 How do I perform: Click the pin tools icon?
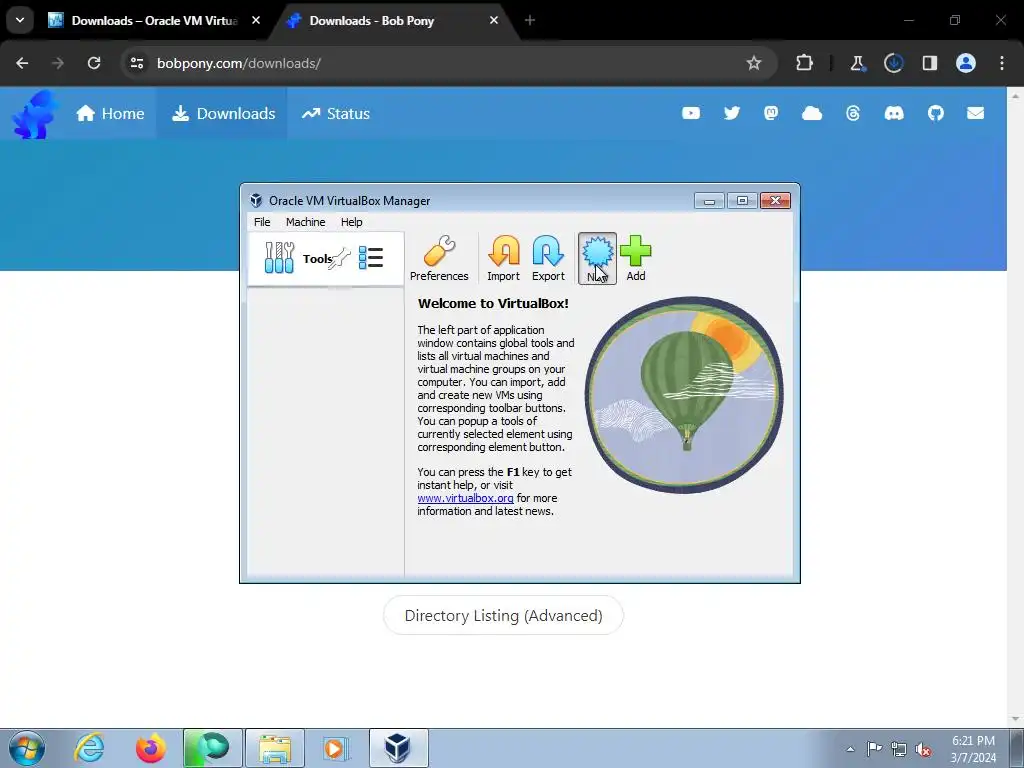(x=340, y=259)
